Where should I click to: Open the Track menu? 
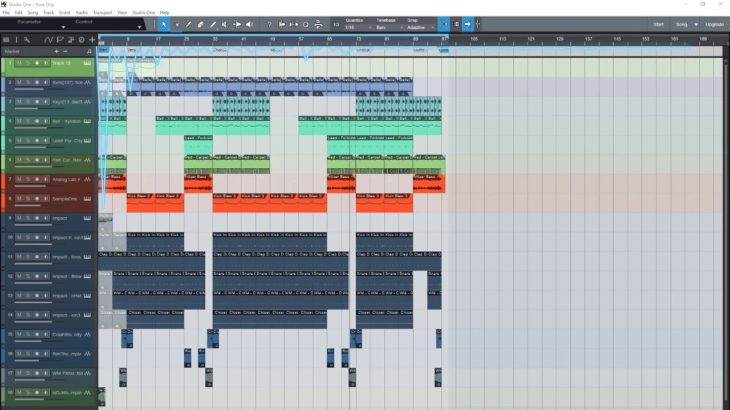tap(48, 13)
